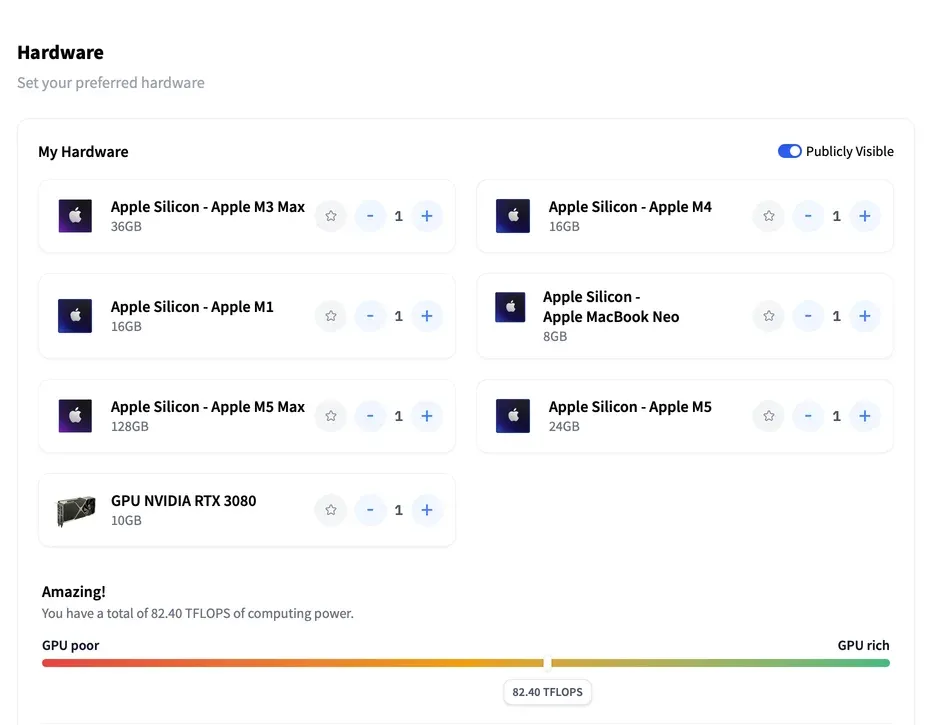Click the 'Apple Silicon - Apple M1' label
Screen dimensions: 950x725
click(x=192, y=307)
